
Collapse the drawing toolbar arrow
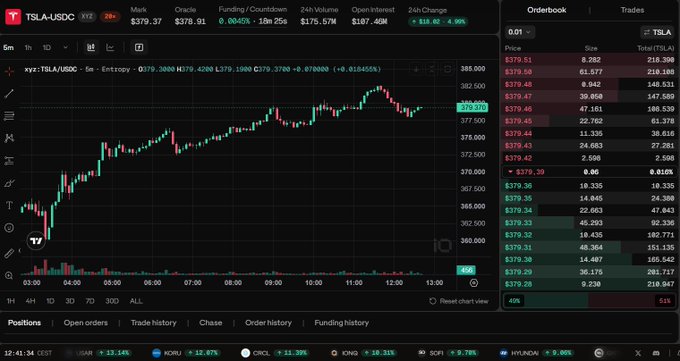coord(20,251)
